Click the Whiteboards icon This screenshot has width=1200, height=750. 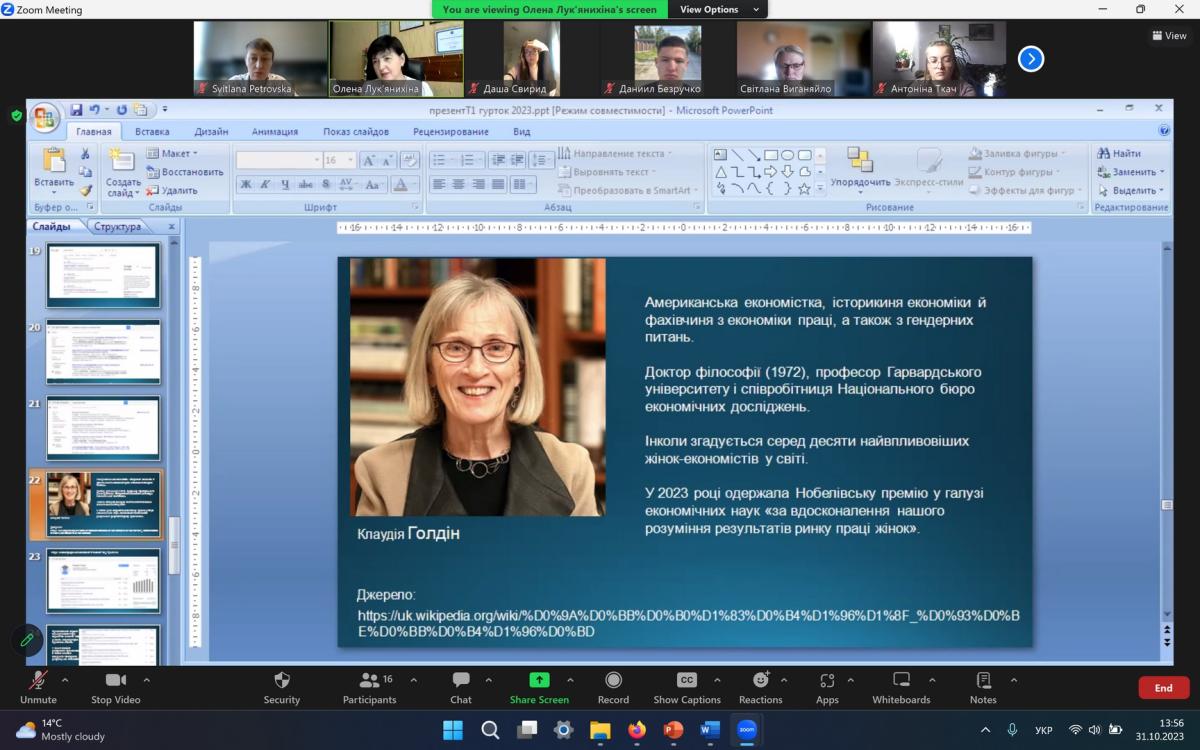click(901, 681)
